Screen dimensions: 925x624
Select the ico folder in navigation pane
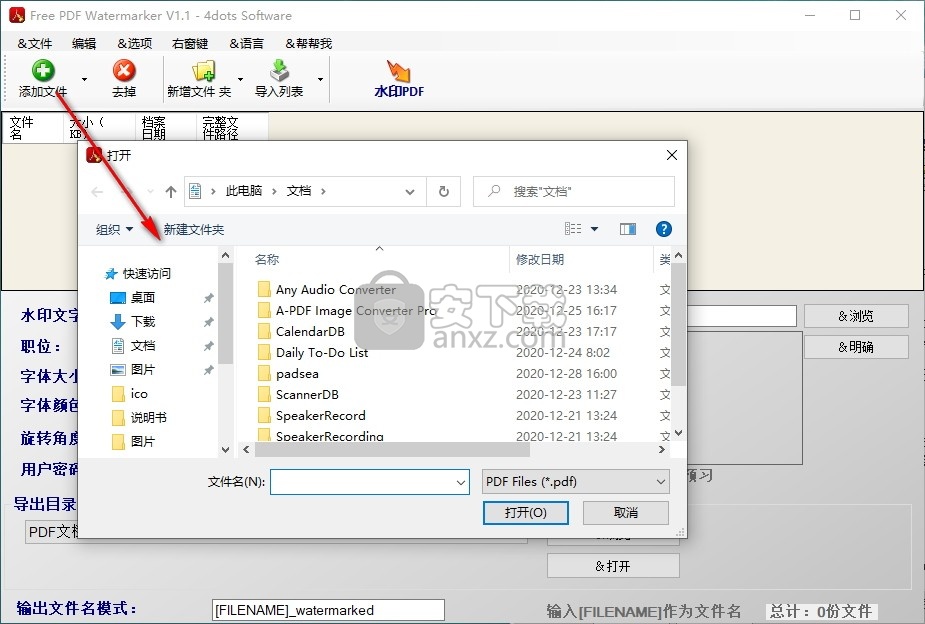pyautogui.click(x=130, y=394)
